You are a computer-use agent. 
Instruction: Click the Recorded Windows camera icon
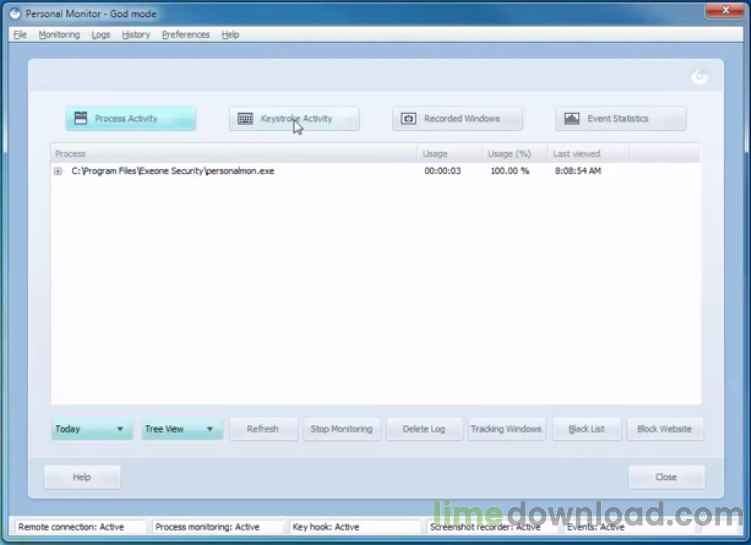pyautogui.click(x=408, y=119)
